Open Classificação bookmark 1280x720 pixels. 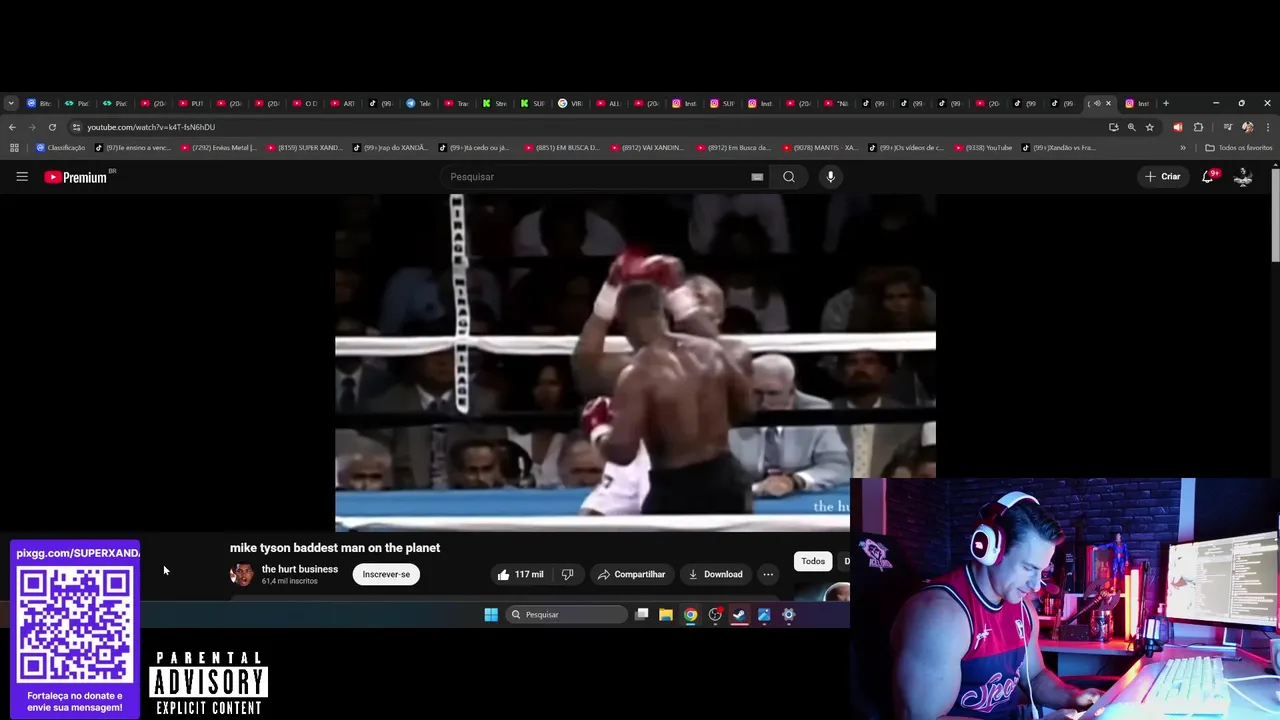pyautogui.click(x=61, y=148)
